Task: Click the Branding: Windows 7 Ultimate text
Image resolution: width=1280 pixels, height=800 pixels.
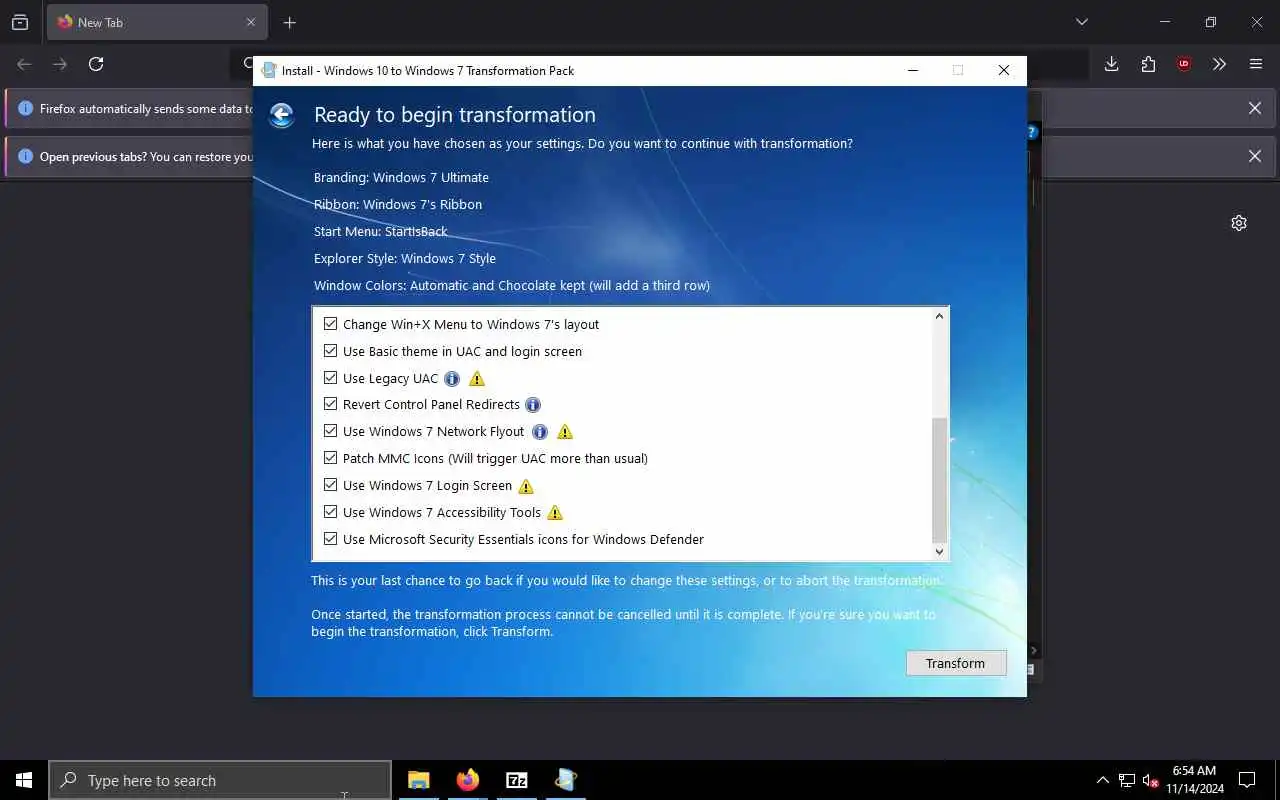Action: click(x=401, y=177)
